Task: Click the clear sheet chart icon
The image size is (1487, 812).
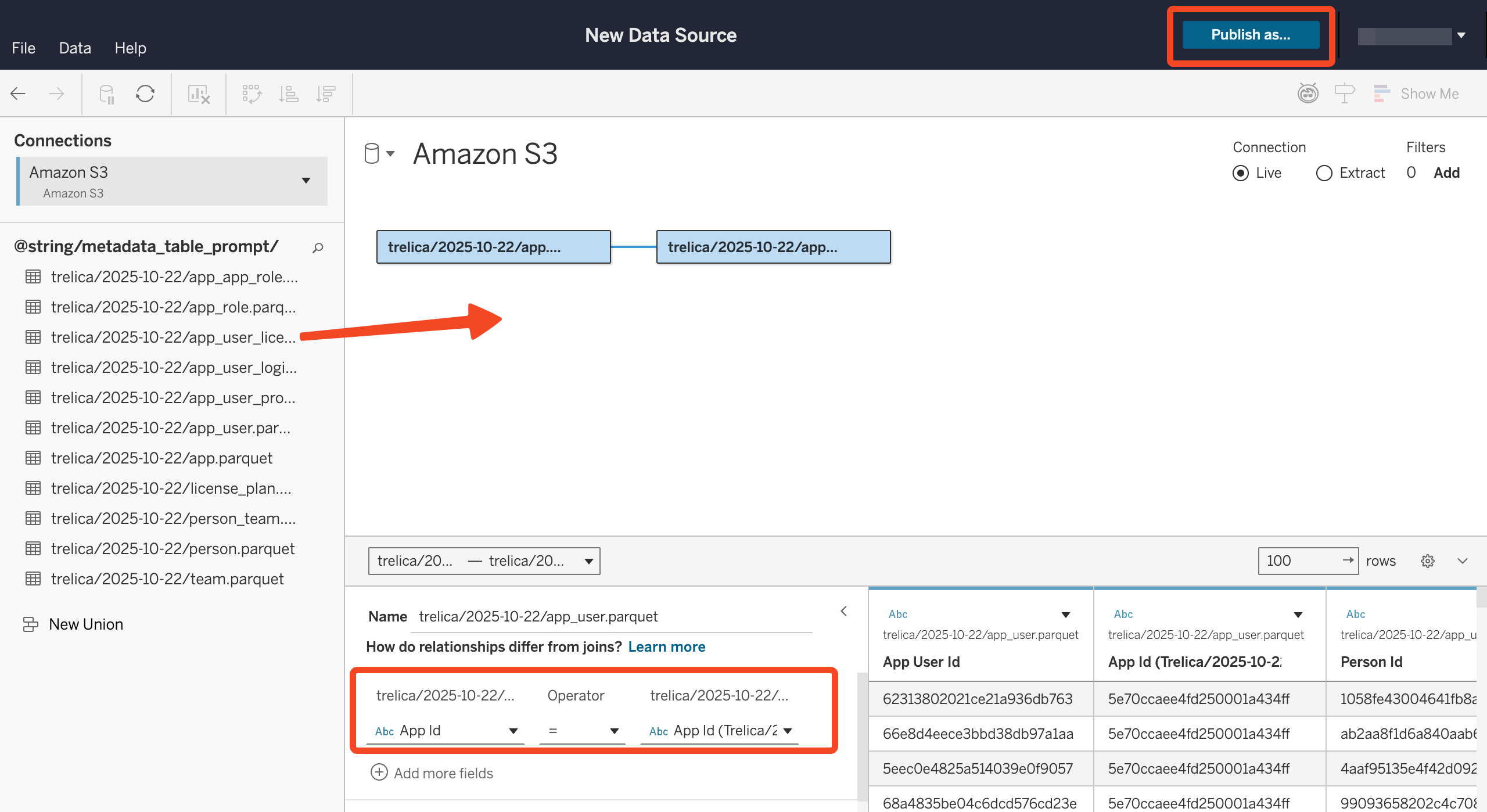Action: [199, 94]
